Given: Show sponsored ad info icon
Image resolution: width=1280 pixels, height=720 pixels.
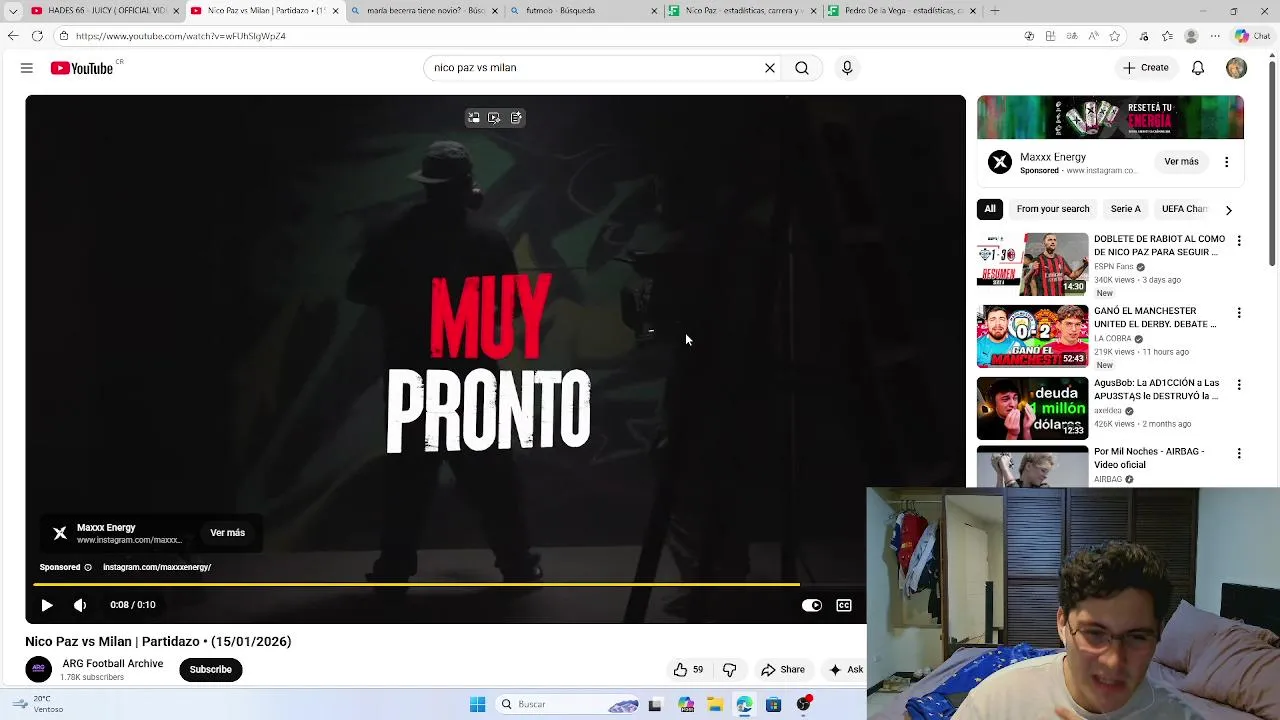Looking at the screenshot, I should [87, 567].
